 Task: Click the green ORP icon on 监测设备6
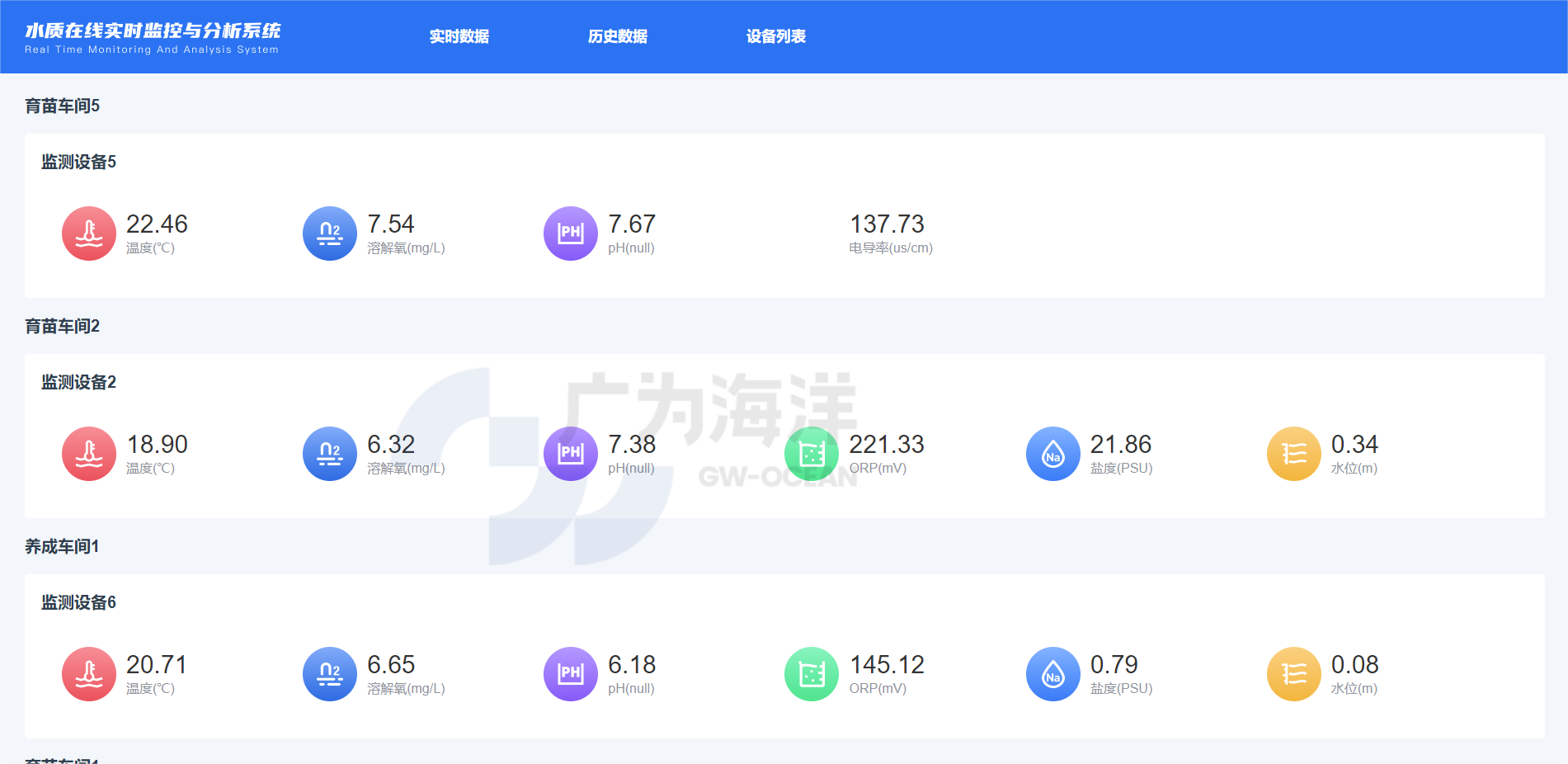pyautogui.click(x=811, y=674)
